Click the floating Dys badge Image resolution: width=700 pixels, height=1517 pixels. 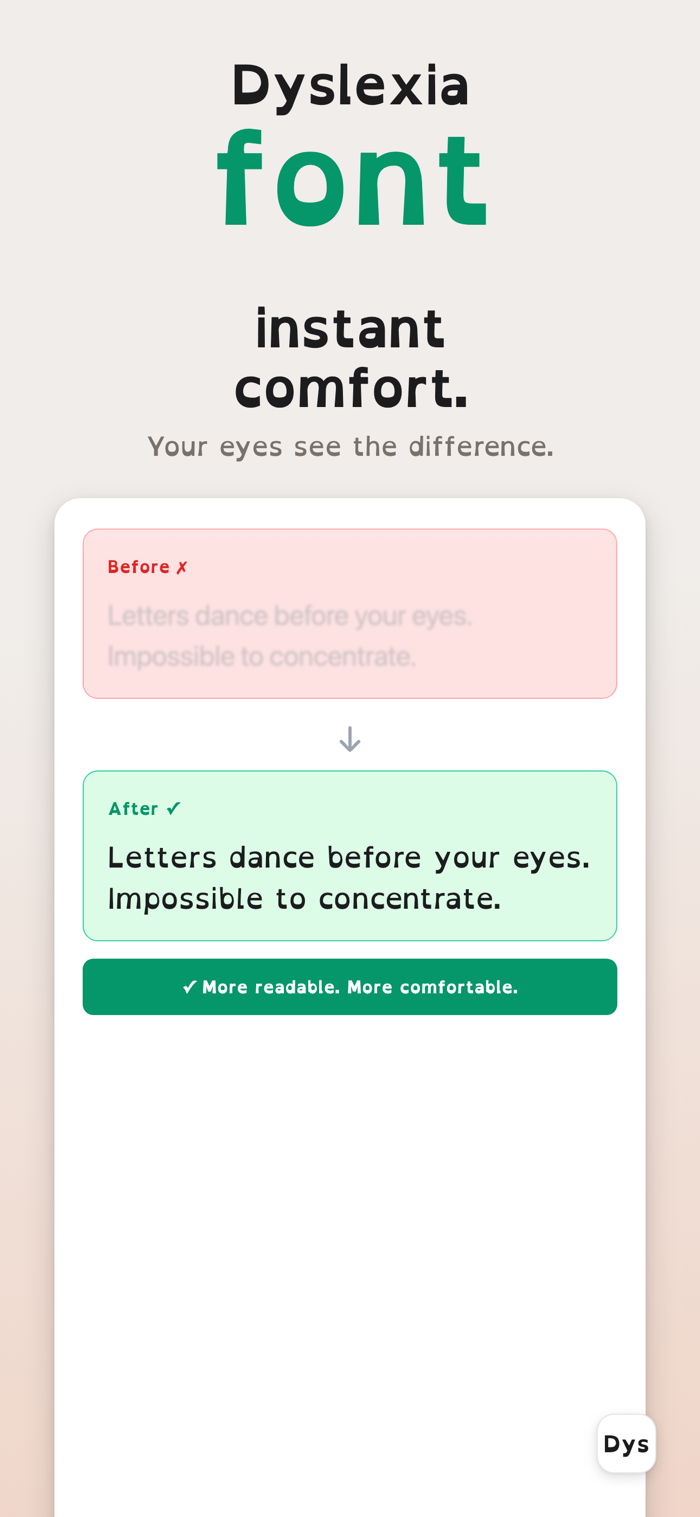point(627,1442)
